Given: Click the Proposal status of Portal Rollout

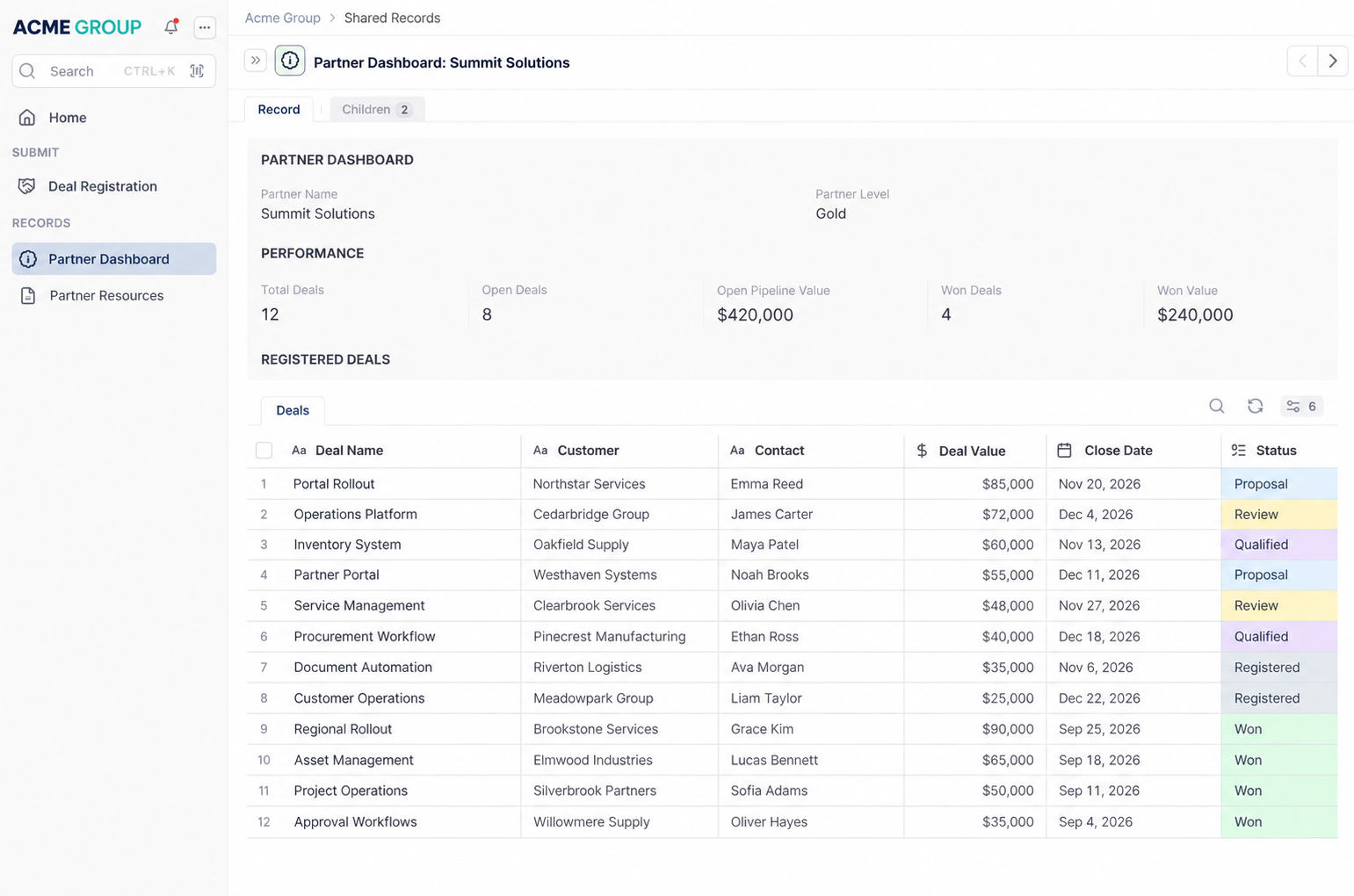Looking at the screenshot, I should [x=1279, y=484].
